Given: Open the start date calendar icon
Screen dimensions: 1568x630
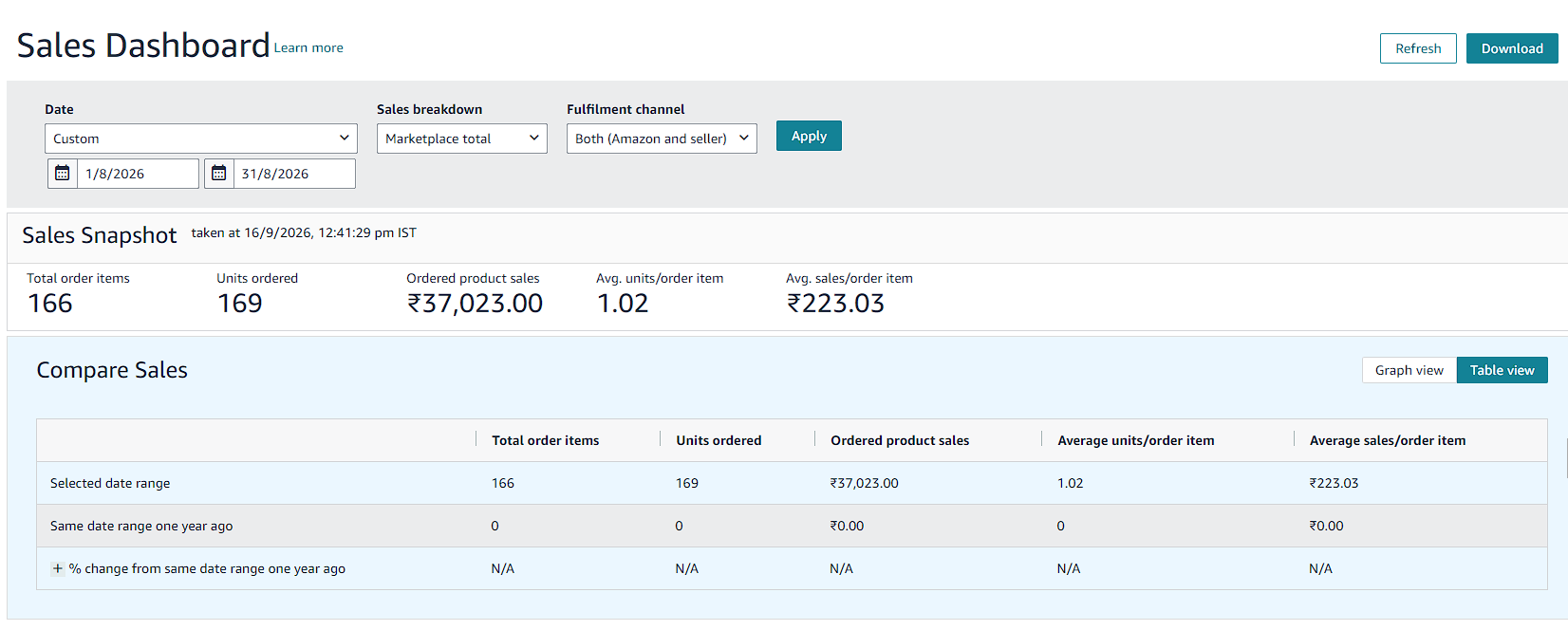Looking at the screenshot, I should pos(63,174).
